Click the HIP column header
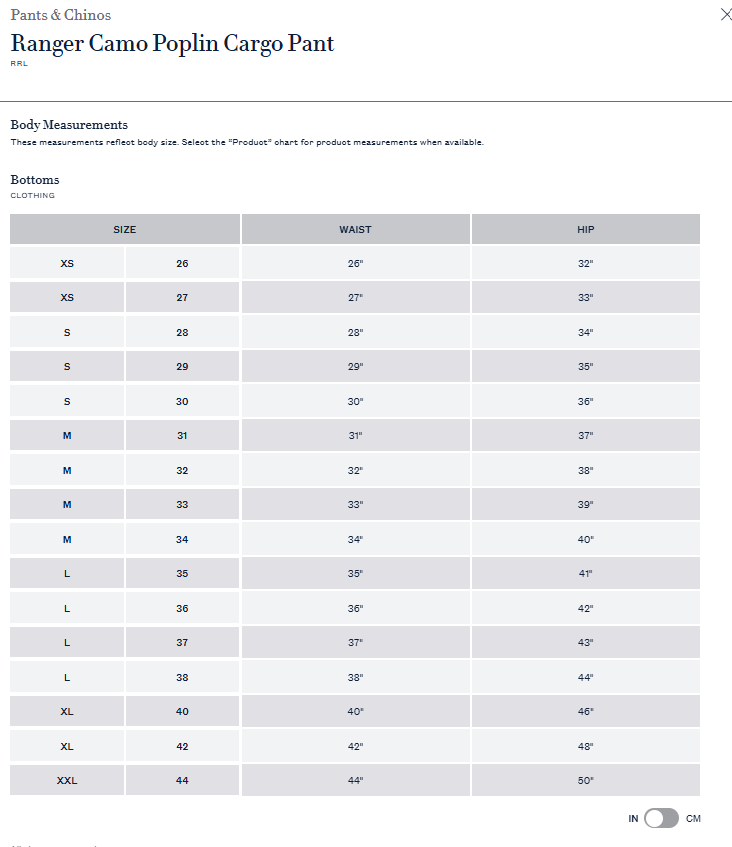This screenshot has width=732, height=847. point(585,229)
